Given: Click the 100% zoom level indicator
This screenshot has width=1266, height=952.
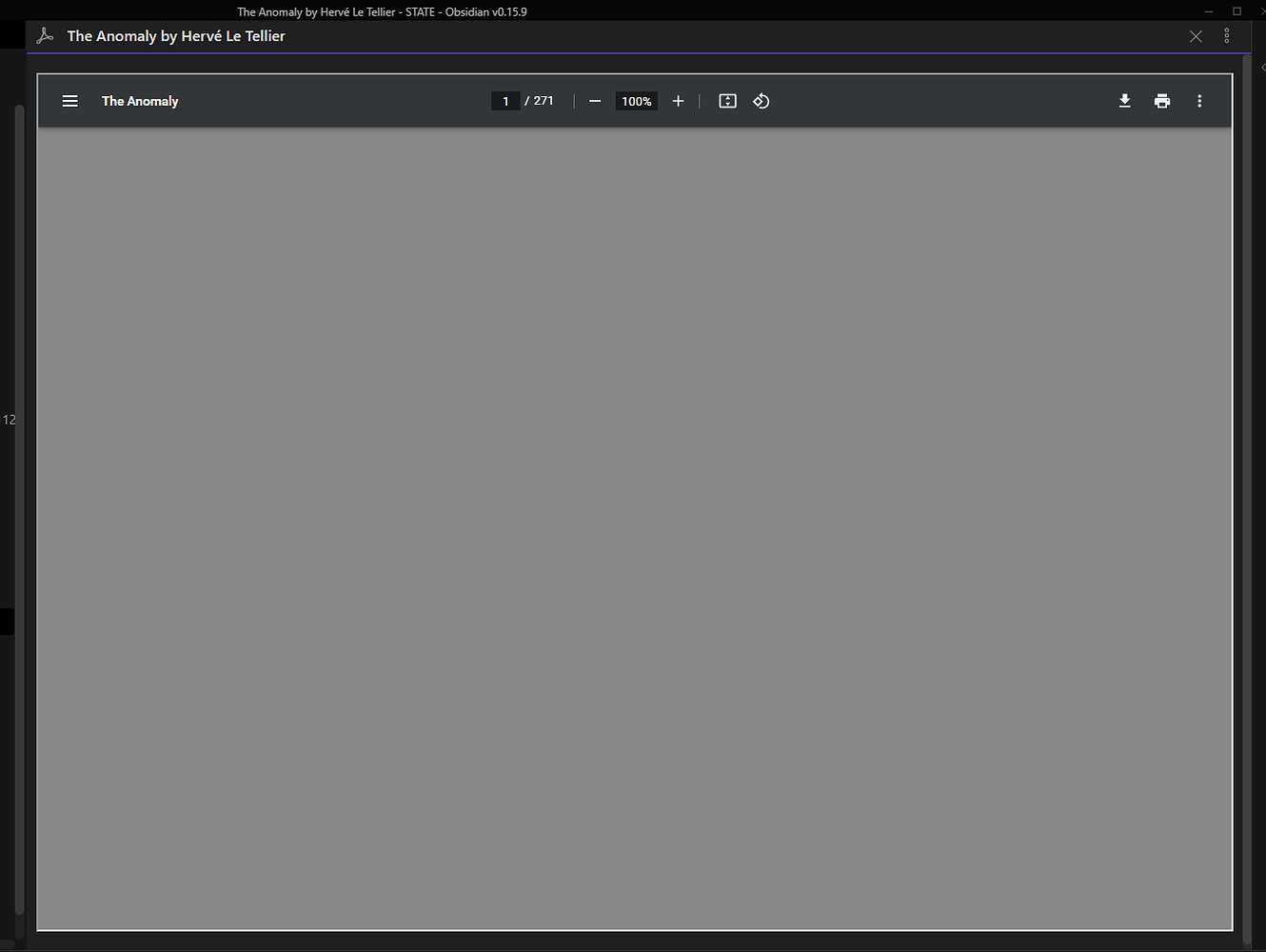Looking at the screenshot, I should click(636, 101).
